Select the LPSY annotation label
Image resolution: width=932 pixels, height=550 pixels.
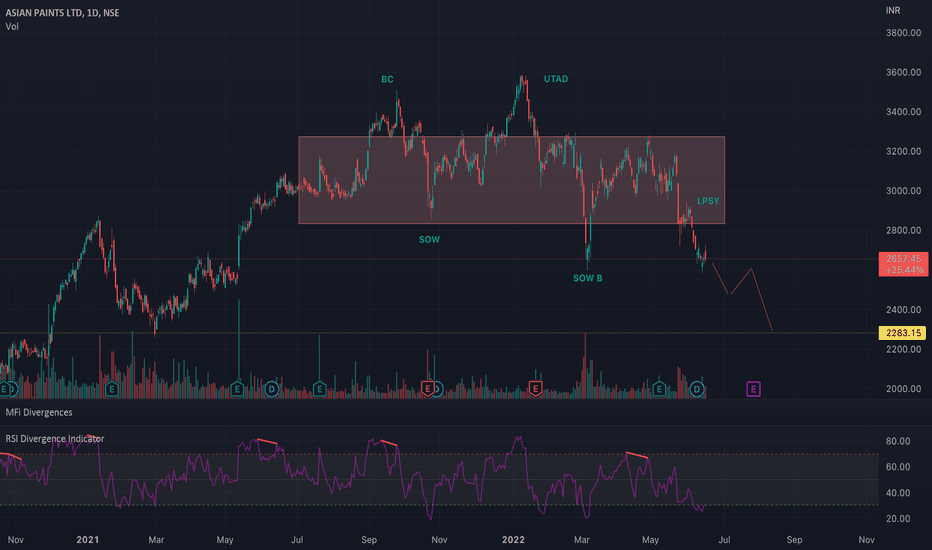(708, 201)
